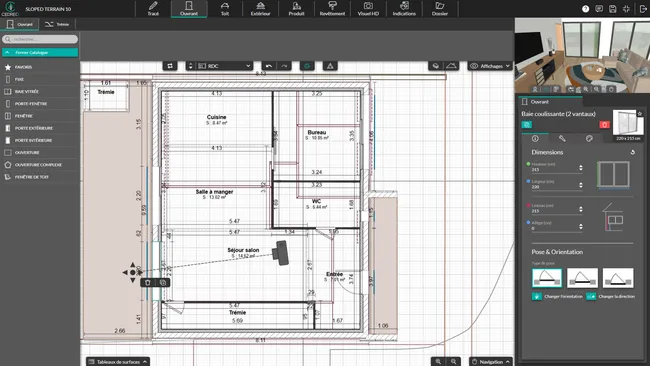Image resolution: width=650 pixels, height=366 pixels.
Task: Select the Tracé pencil tool
Action: click(153, 9)
